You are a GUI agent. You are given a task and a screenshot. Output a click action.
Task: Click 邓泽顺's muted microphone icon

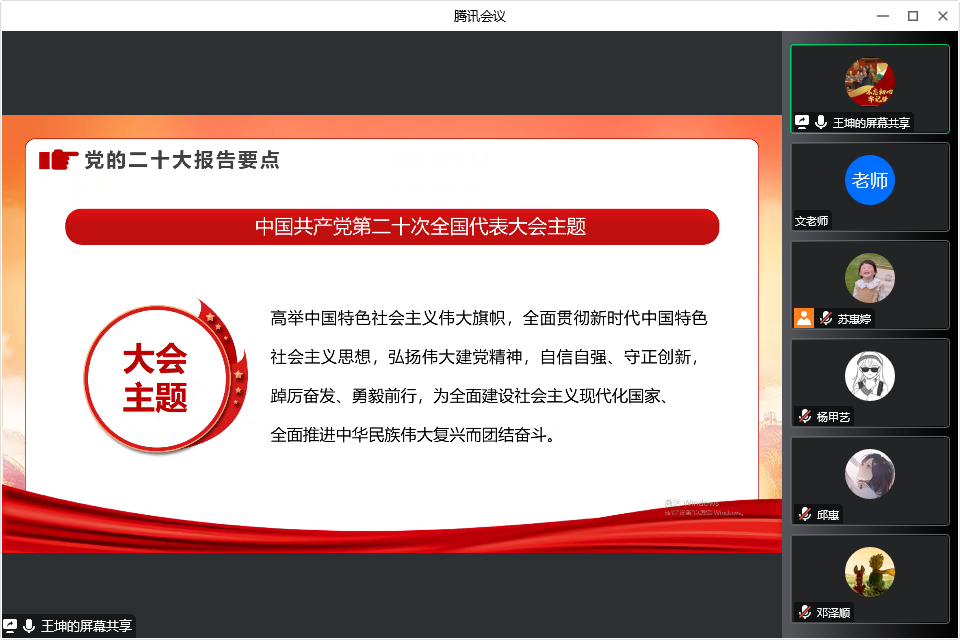tap(805, 612)
